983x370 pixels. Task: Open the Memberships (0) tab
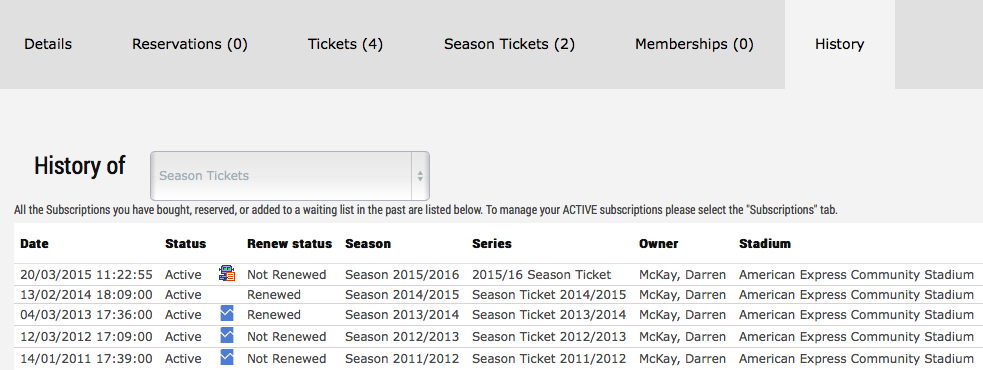pyautogui.click(x=695, y=45)
